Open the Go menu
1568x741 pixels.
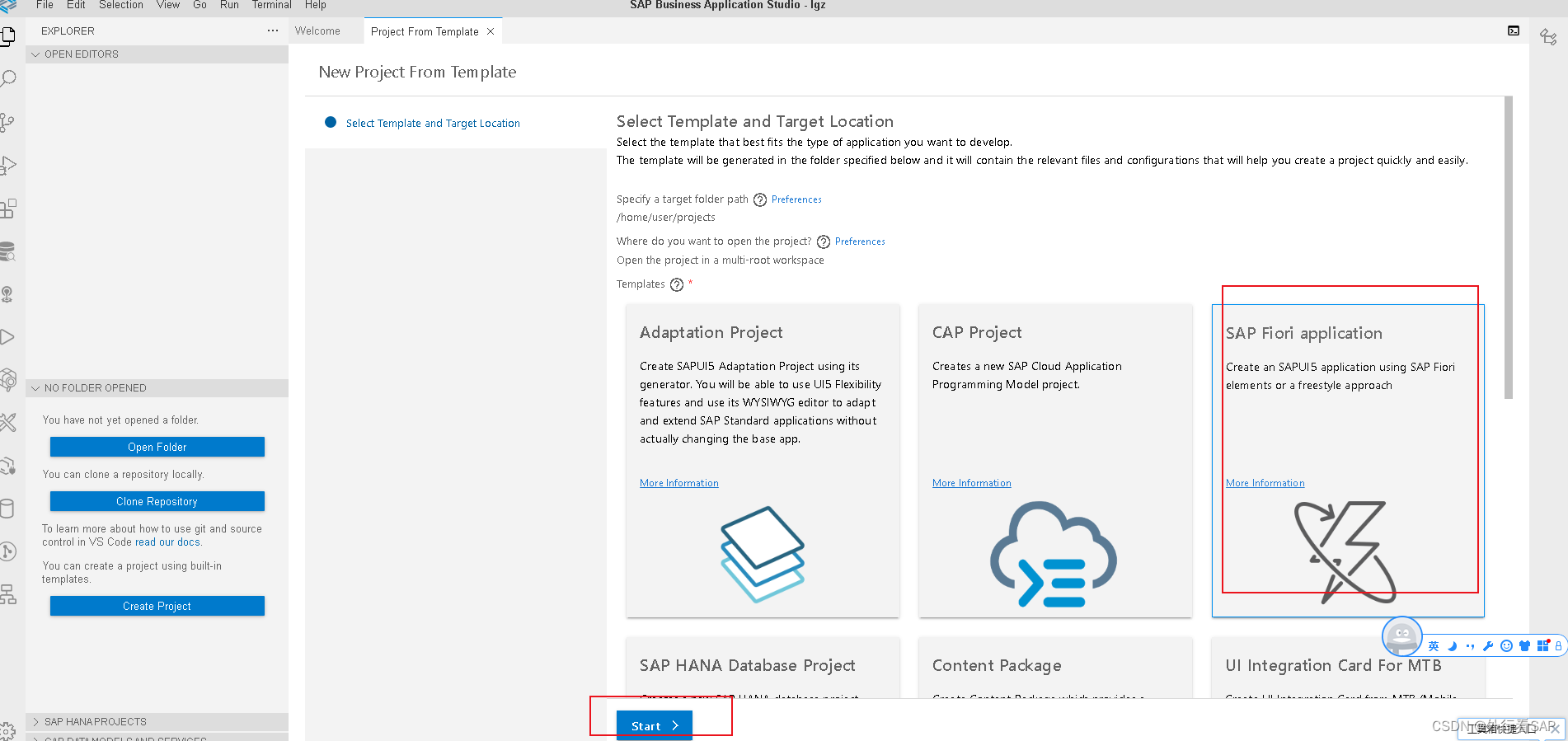(x=200, y=5)
